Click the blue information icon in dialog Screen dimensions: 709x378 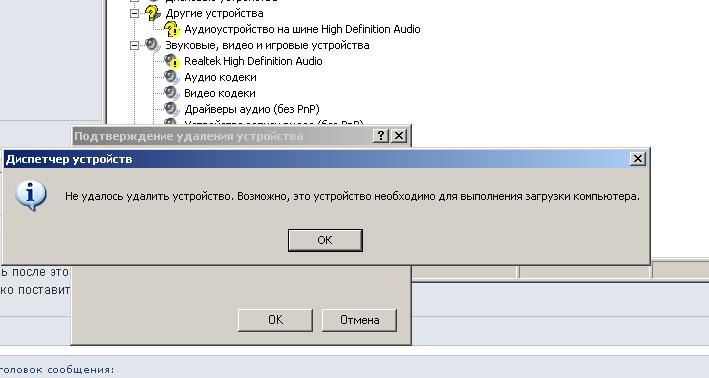tap(31, 195)
